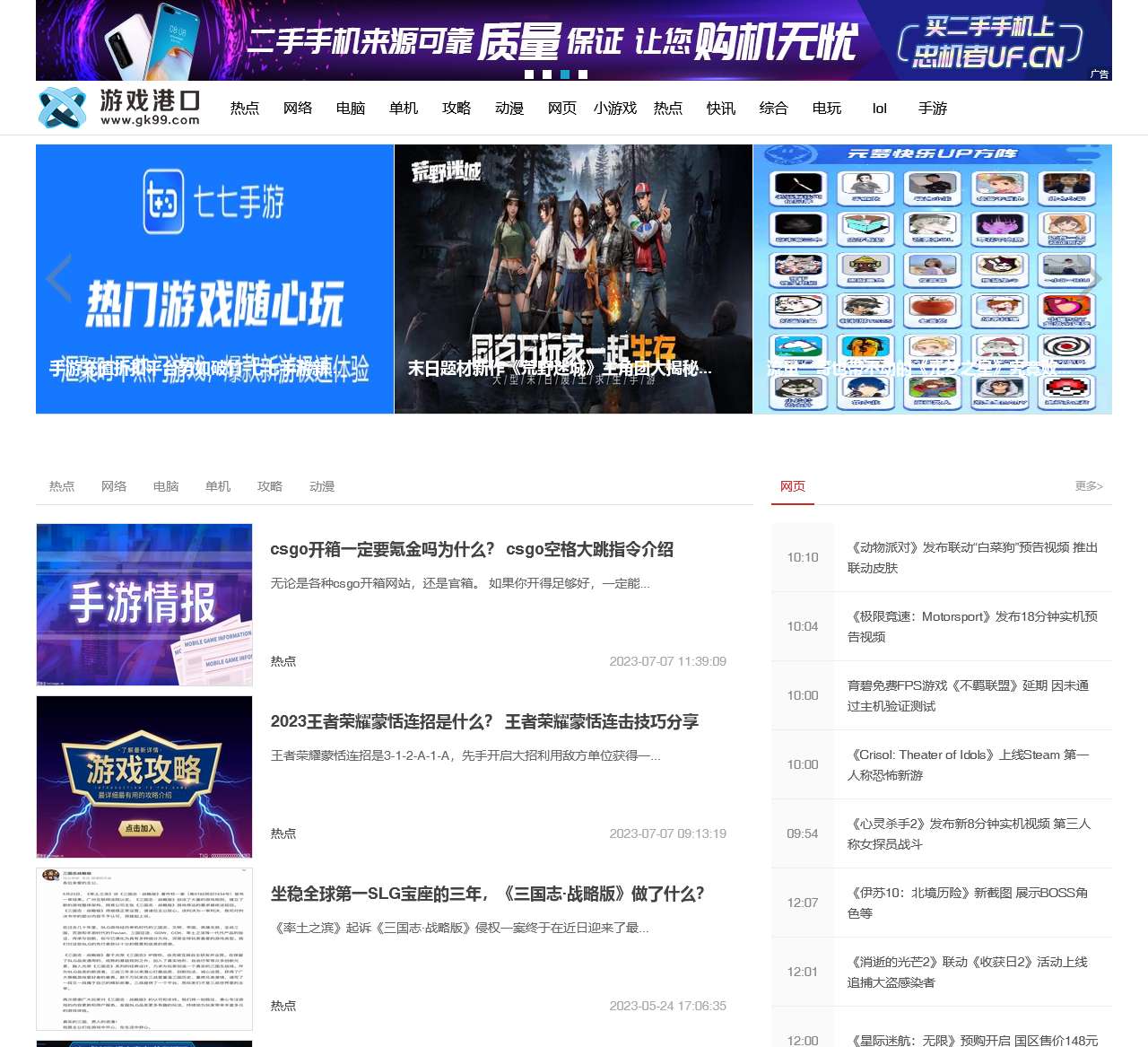Screen dimensions: 1148x1047
Task: Select the 网页 sidebar tab
Action: (x=793, y=486)
